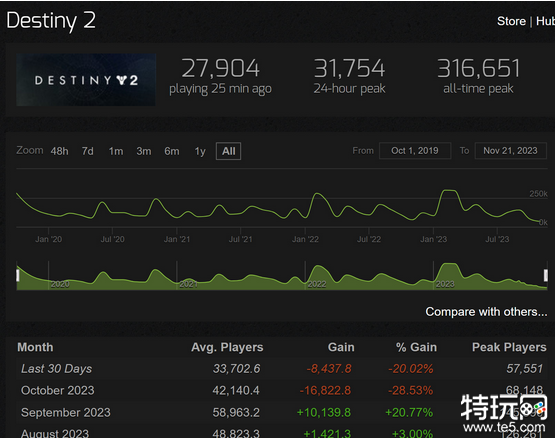This screenshot has height=439, width=555.
Task: Click the Destiny 2 page title
Action: 51,21
